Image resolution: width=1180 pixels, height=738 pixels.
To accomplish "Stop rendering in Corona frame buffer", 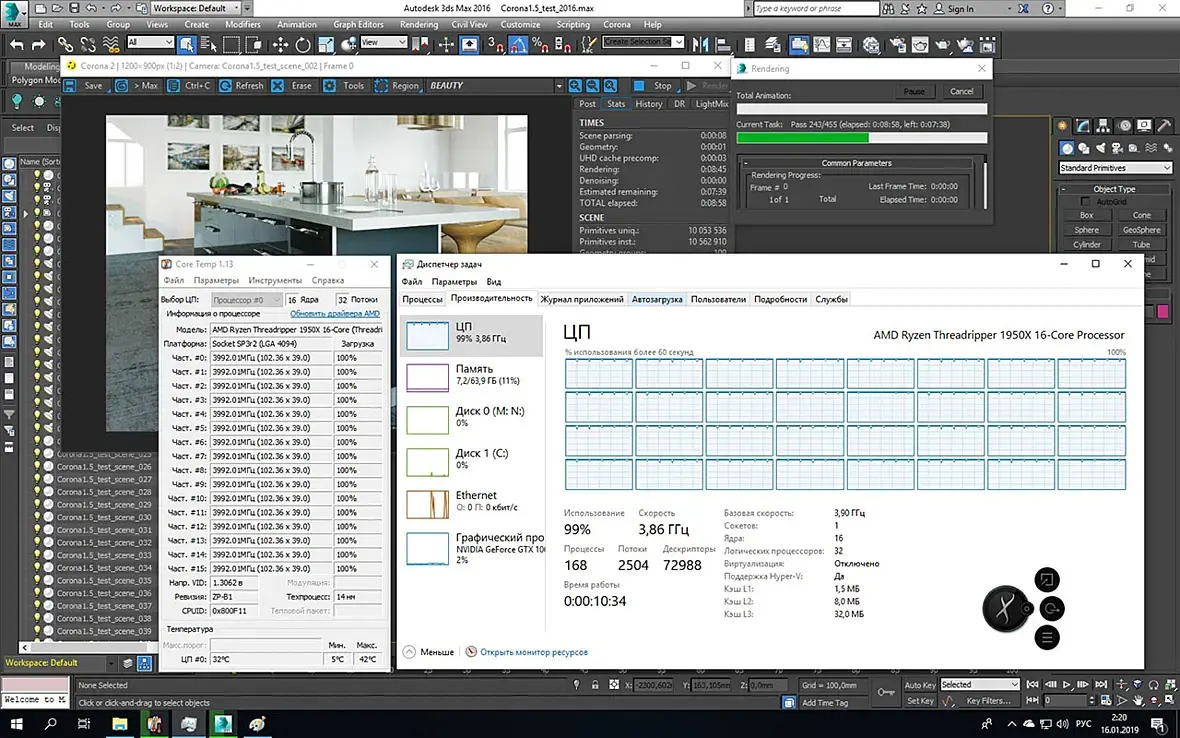I will 653,86.
